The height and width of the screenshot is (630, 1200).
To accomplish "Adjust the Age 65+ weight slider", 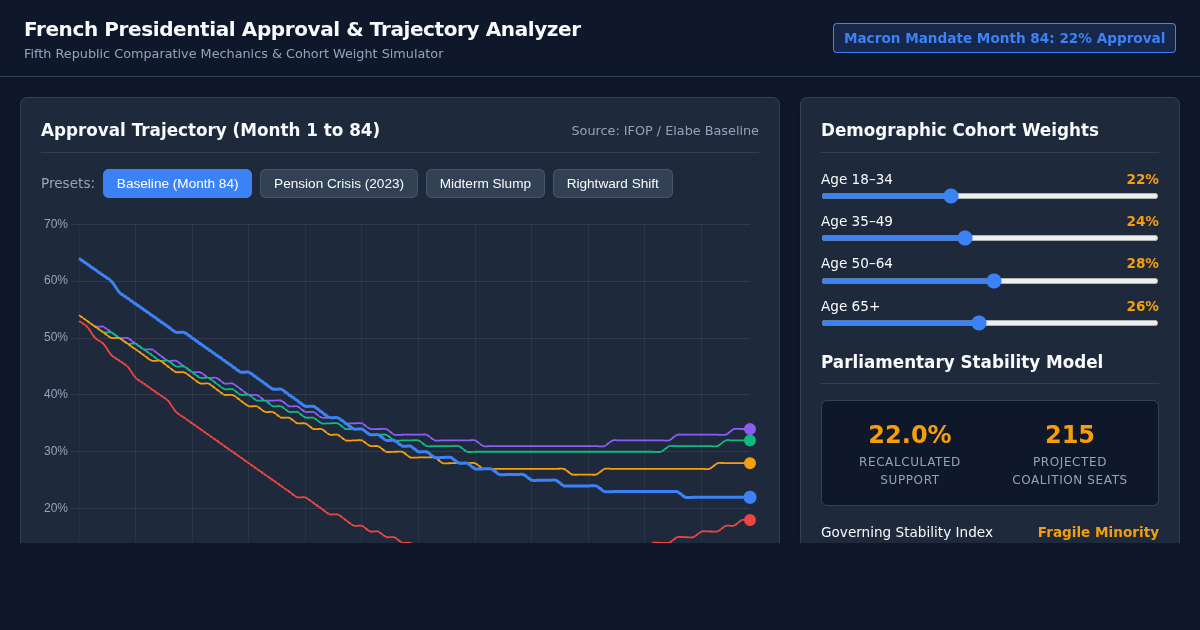I will coord(990,323).
